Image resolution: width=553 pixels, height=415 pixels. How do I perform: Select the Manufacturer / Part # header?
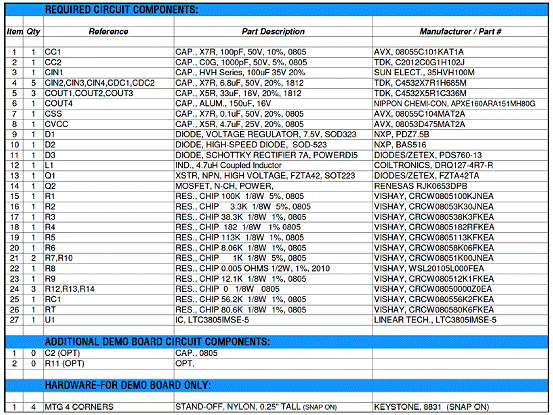pyautogui.click(x=460, y=31)
